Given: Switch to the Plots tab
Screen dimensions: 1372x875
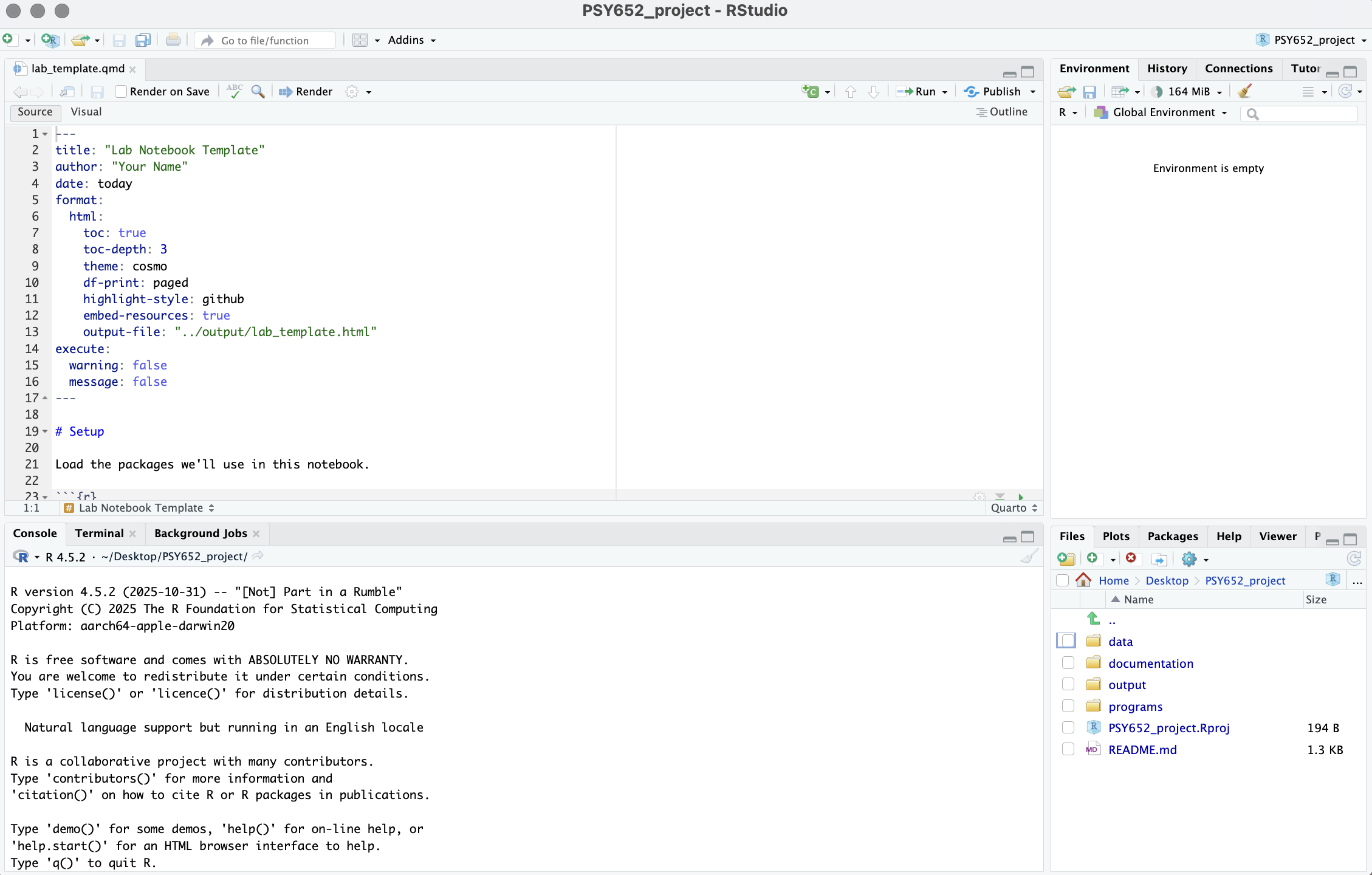Looking at the screenshot, I should pyautogui.click(x=1116, y=537).
